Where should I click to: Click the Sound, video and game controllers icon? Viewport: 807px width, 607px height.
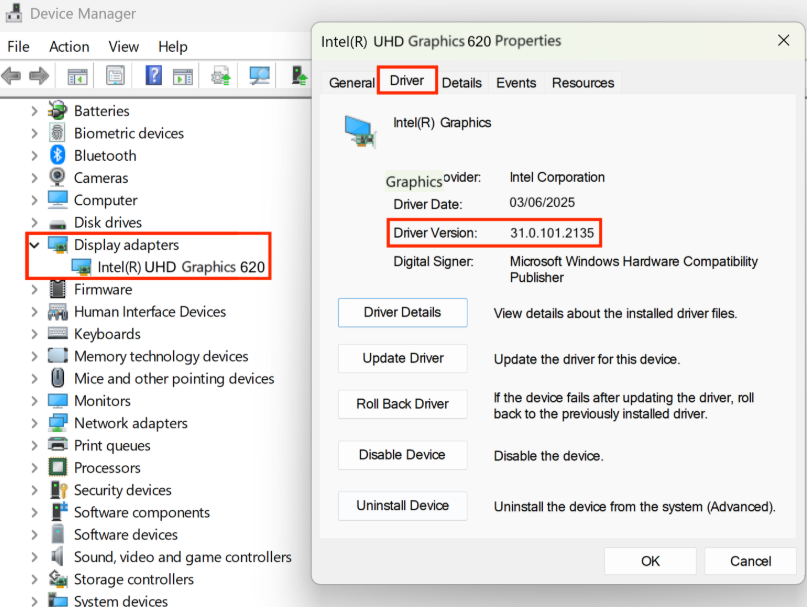[58, 557]
